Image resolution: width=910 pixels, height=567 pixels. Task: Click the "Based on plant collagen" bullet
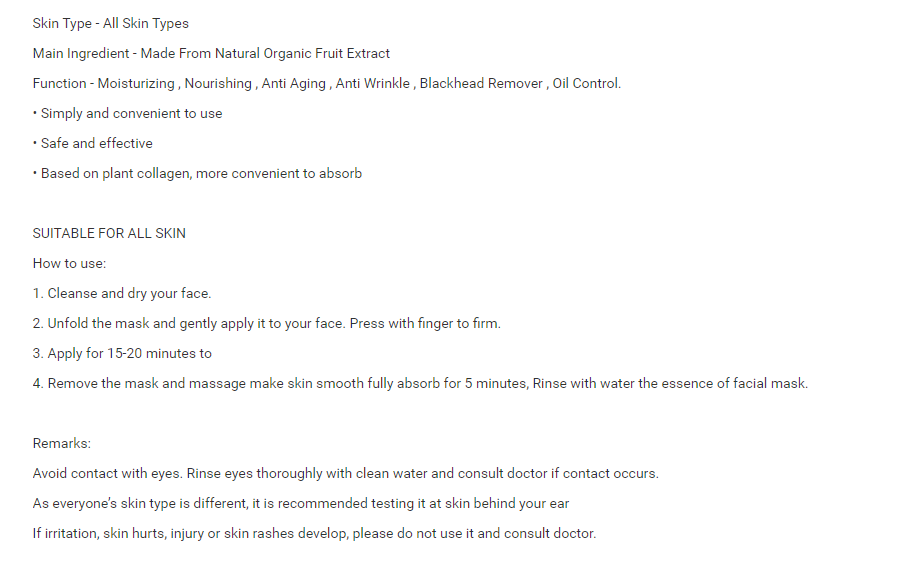click(200, 173)
